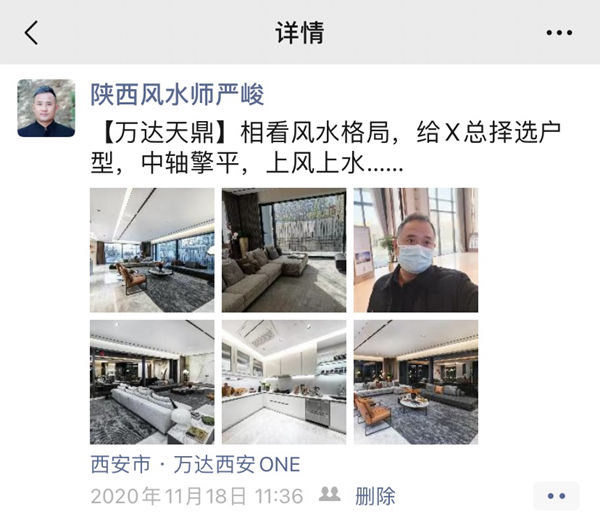Tap second line of post text 中轴擎平
Screen dimensions: 600x525
click(190, 163)
